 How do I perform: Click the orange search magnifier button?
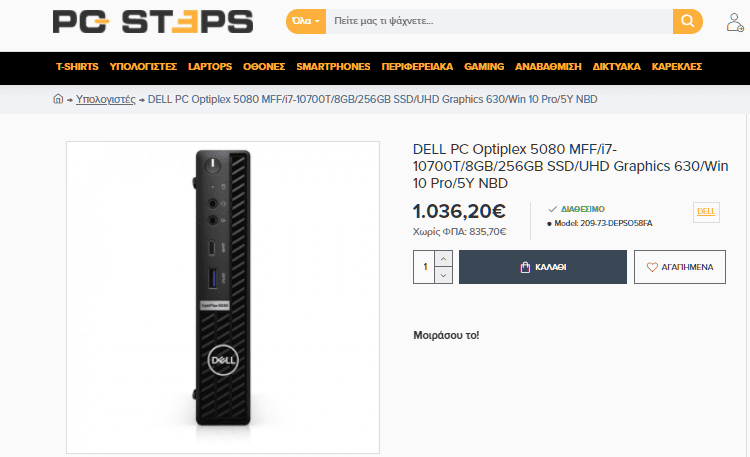point(687,21)
